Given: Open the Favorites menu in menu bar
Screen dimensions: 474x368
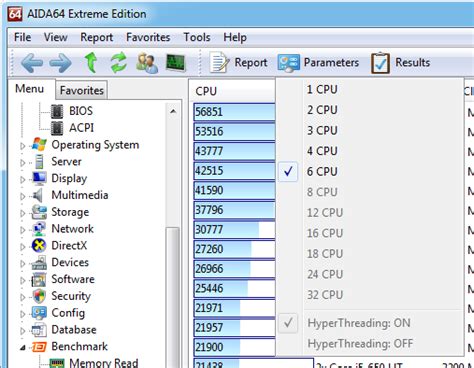Looking at the screenshot, I should click(148, 37).
